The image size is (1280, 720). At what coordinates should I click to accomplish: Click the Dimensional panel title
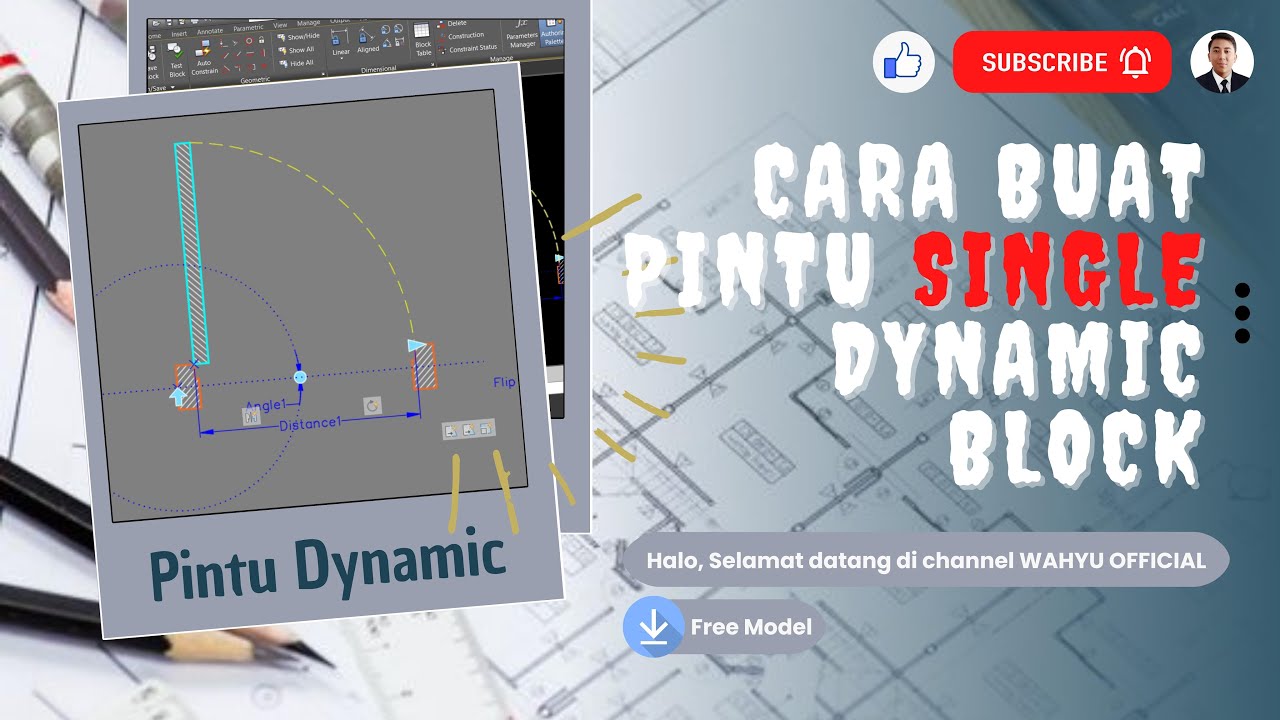[379, 68]
